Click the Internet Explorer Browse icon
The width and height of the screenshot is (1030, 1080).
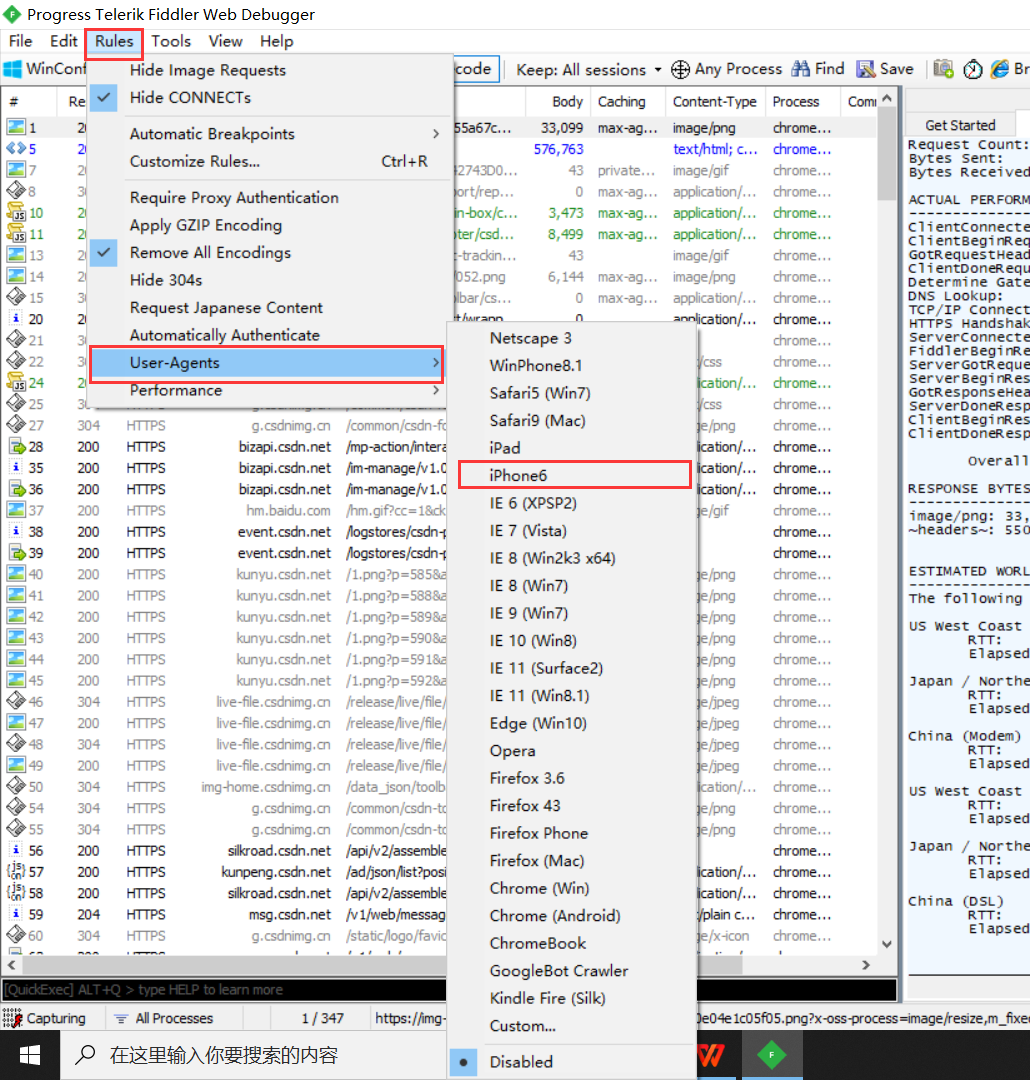coord(1000,69)
